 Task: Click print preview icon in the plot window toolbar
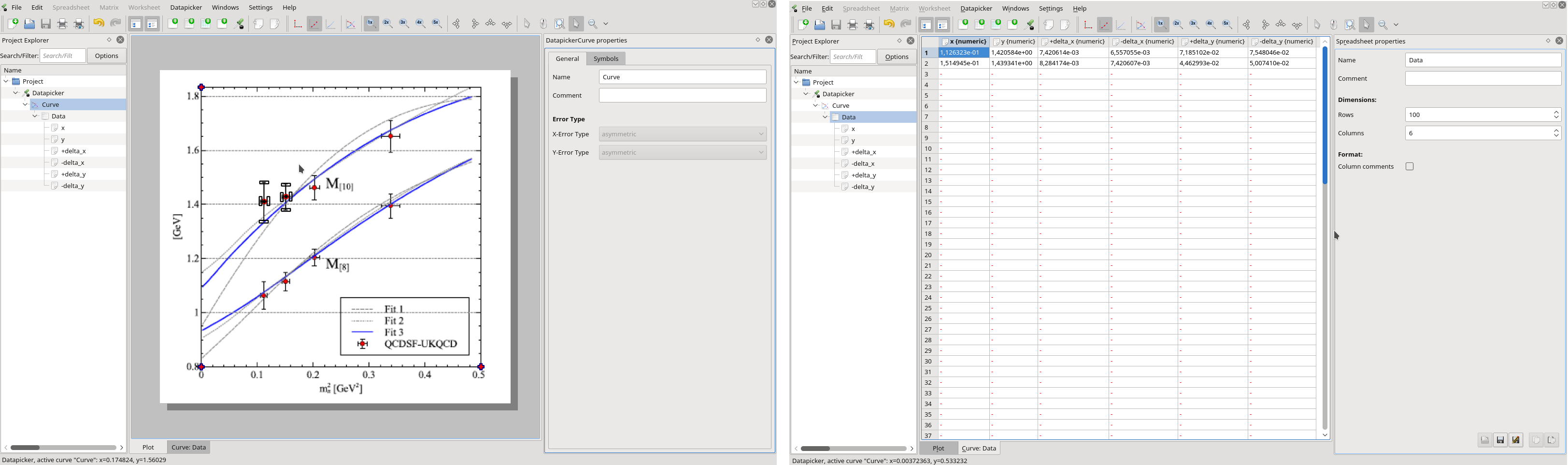(x=79, y=24)
